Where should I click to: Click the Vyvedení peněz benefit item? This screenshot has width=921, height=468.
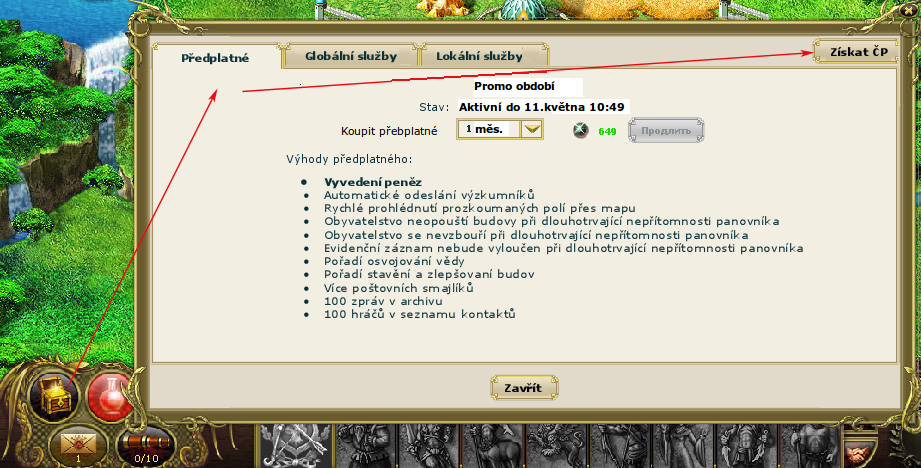[373, 182]
